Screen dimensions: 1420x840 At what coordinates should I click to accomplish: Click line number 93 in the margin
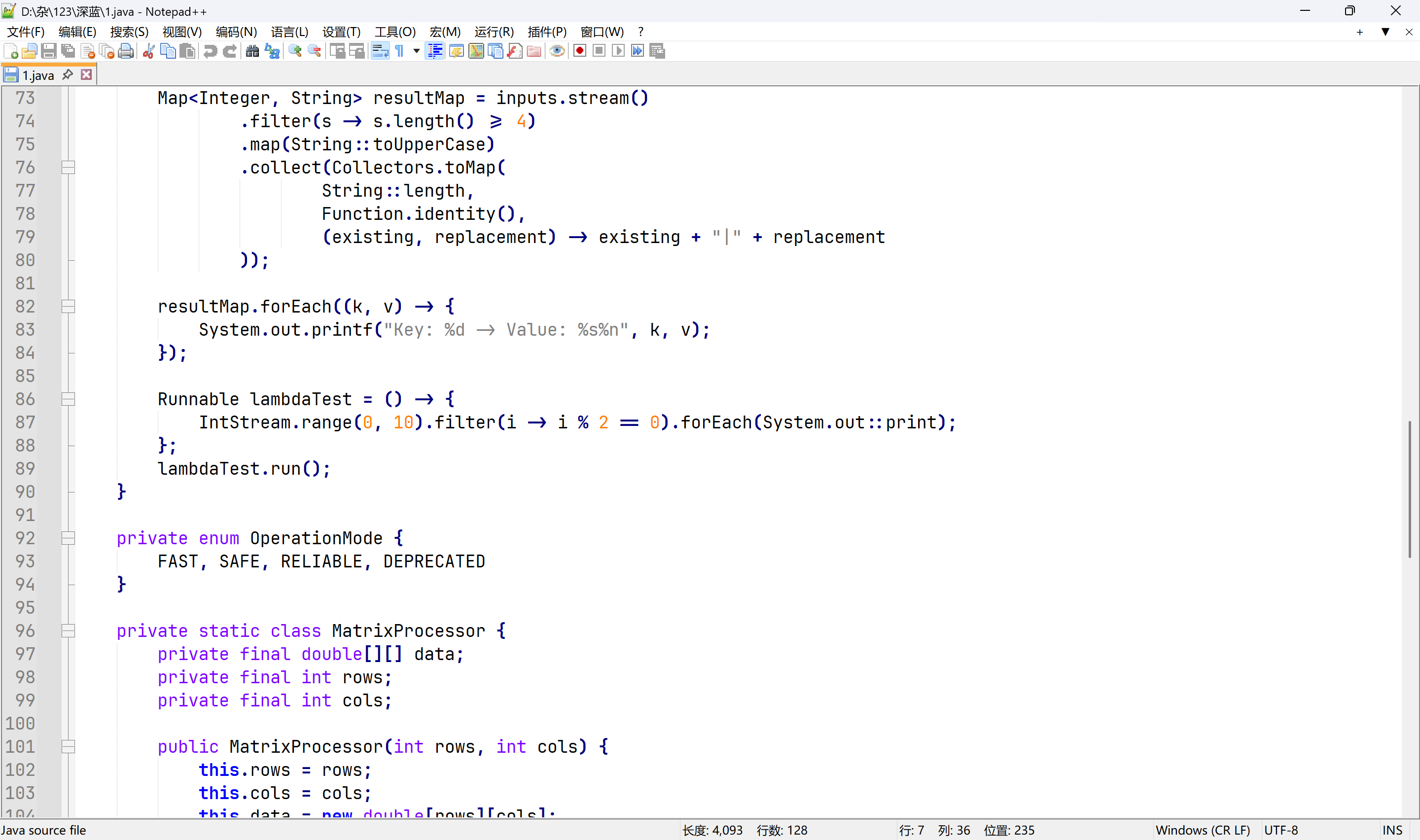[x=25, y=561]
